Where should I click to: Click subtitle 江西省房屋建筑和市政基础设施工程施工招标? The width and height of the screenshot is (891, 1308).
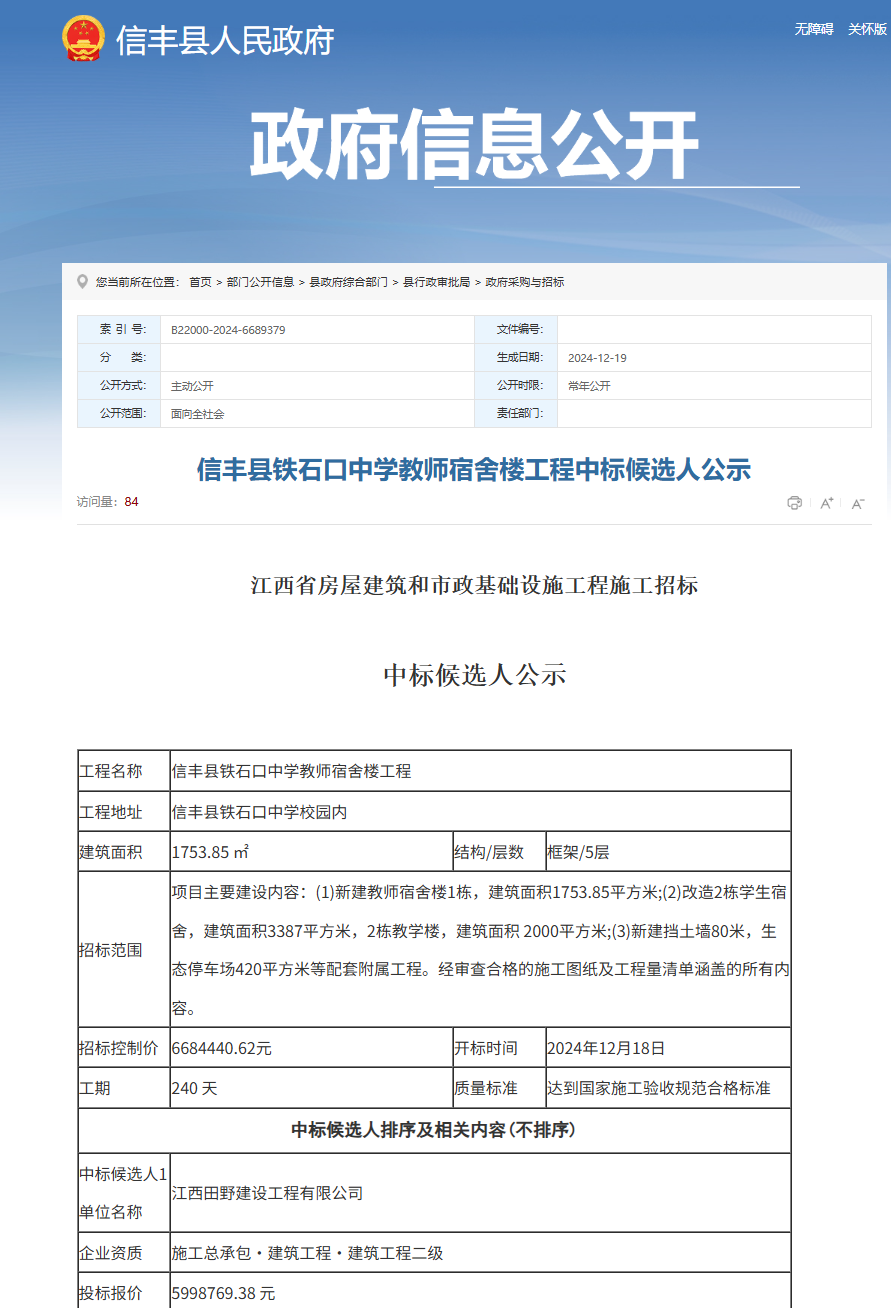tap(474, 586)
